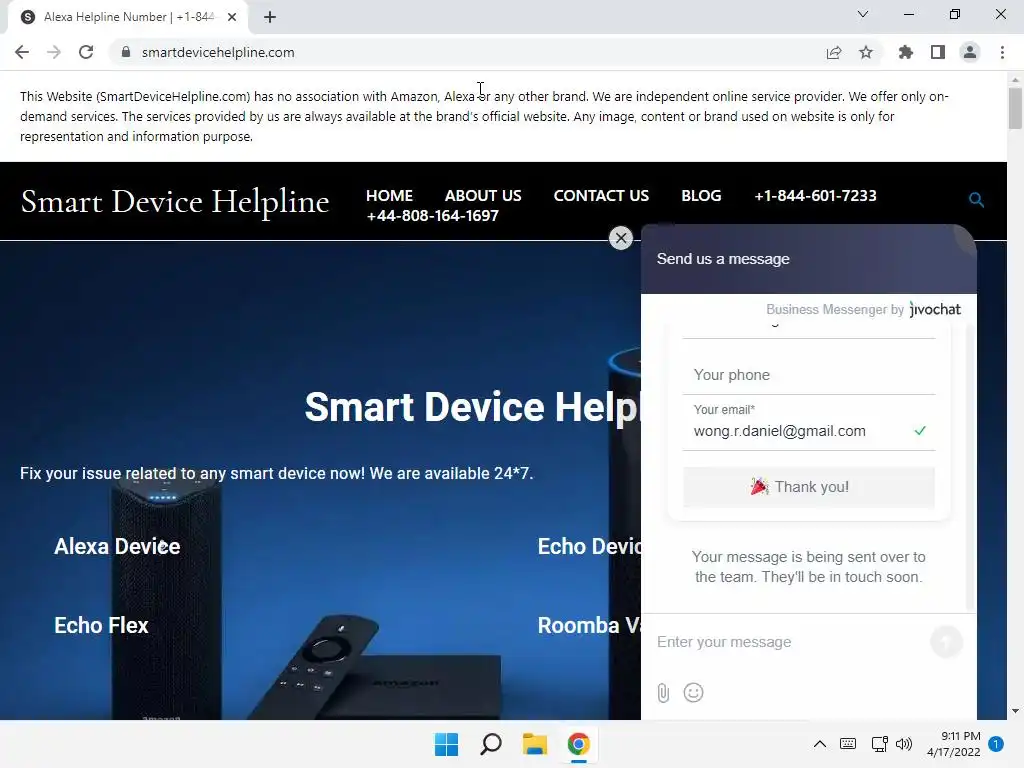Viewport: 1024px width, 768px height.
Task: Open the Smart Device Helpline site logo
Action: pyautogui.click(x=174, y=201)
